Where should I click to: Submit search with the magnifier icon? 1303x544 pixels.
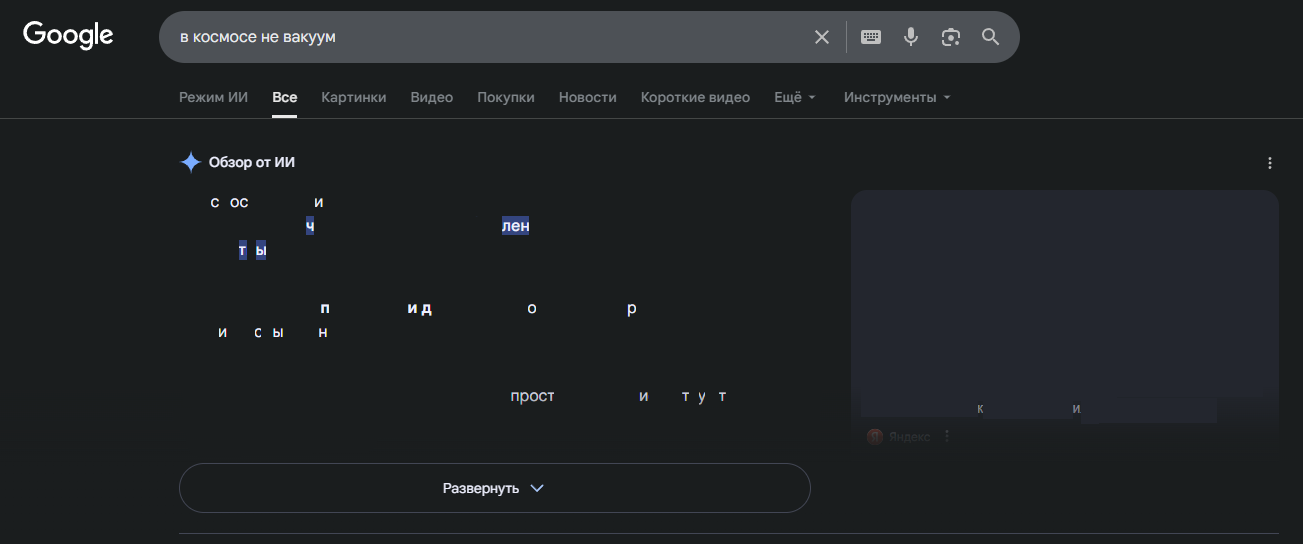coord(991,37)
